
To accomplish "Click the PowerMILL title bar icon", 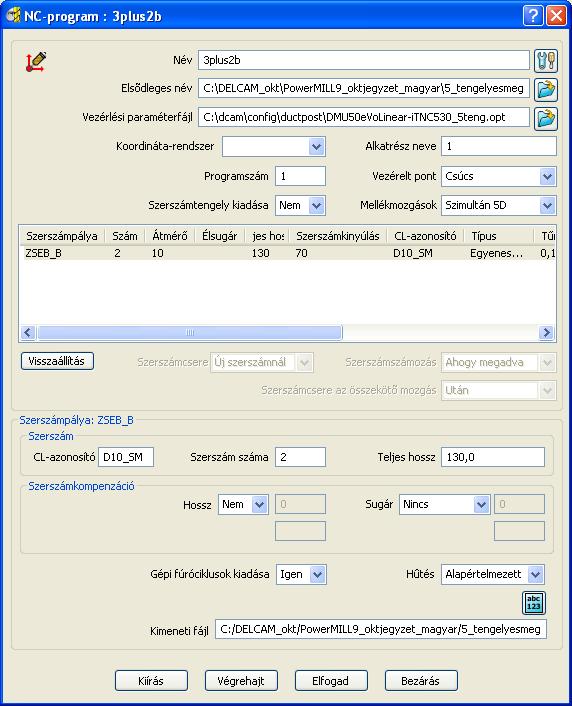I will point(13,16).
